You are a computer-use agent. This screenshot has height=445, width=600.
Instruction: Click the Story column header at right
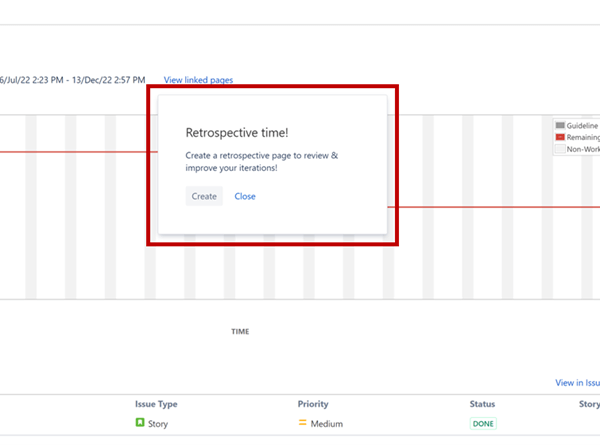coord(589,404)
